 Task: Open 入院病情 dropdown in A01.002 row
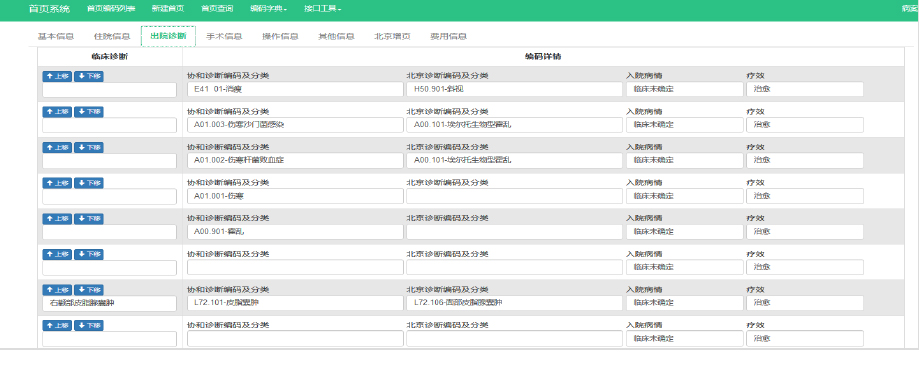point(685,160)
